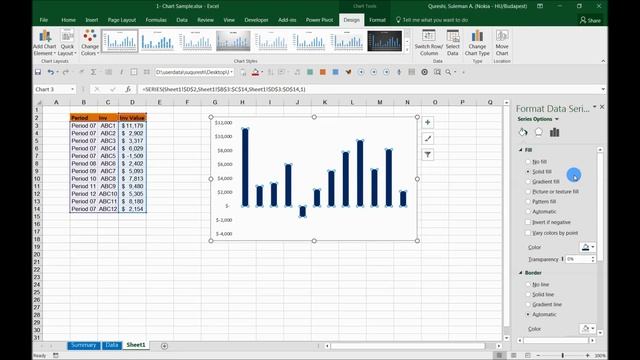Screen dimensions: 640x360
Task: Switch to the Formulas tab
Action: click(156, 20)
